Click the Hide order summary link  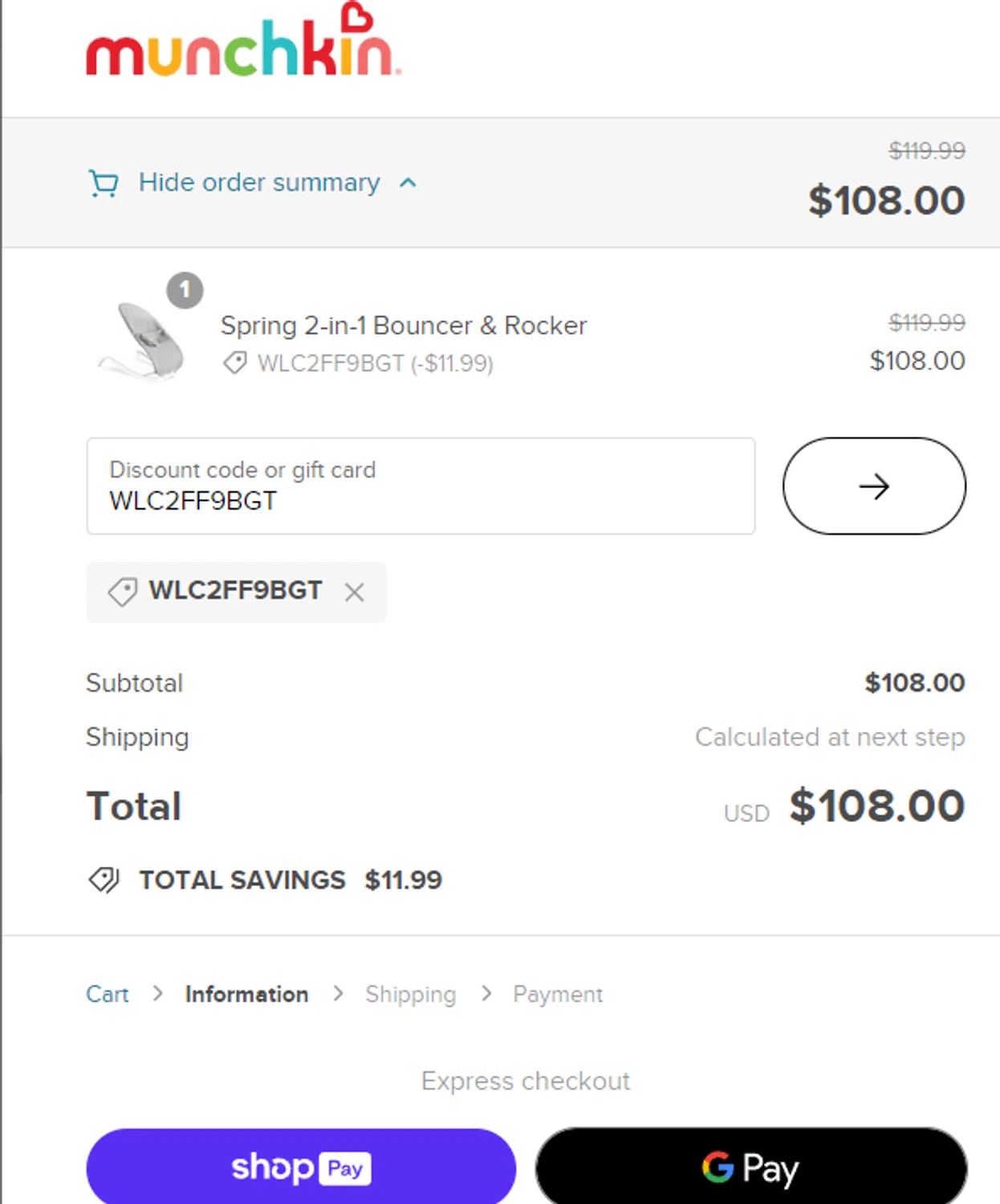click(x=258, y=183)
